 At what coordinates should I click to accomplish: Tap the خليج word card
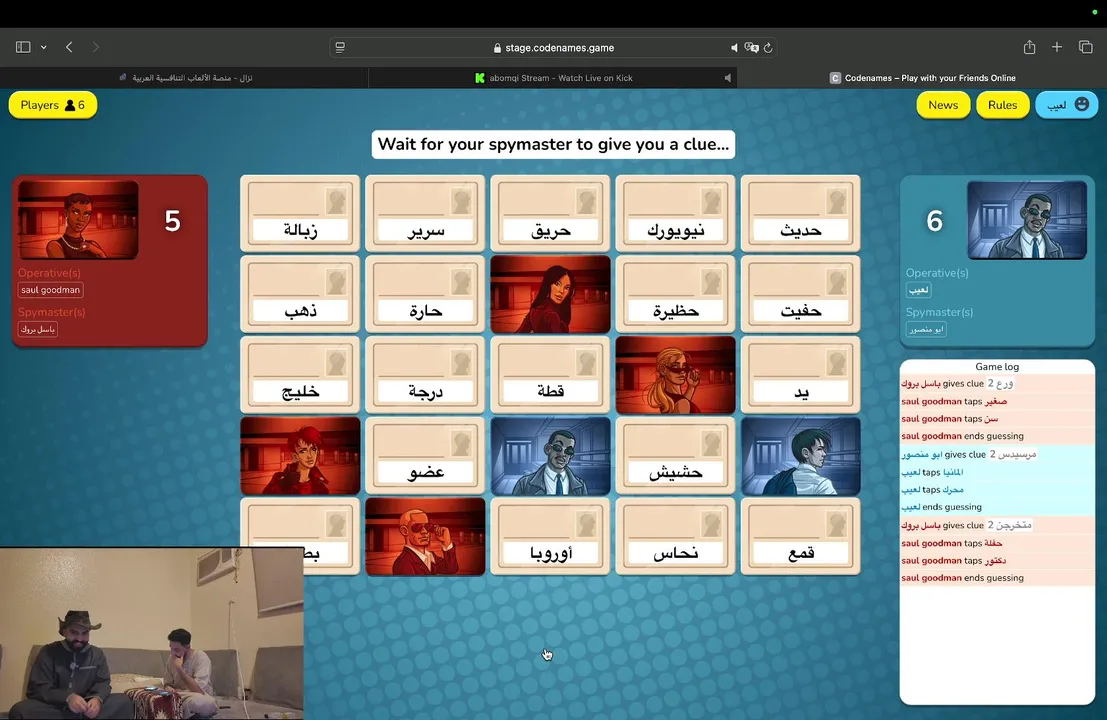[x=300, y=375]
